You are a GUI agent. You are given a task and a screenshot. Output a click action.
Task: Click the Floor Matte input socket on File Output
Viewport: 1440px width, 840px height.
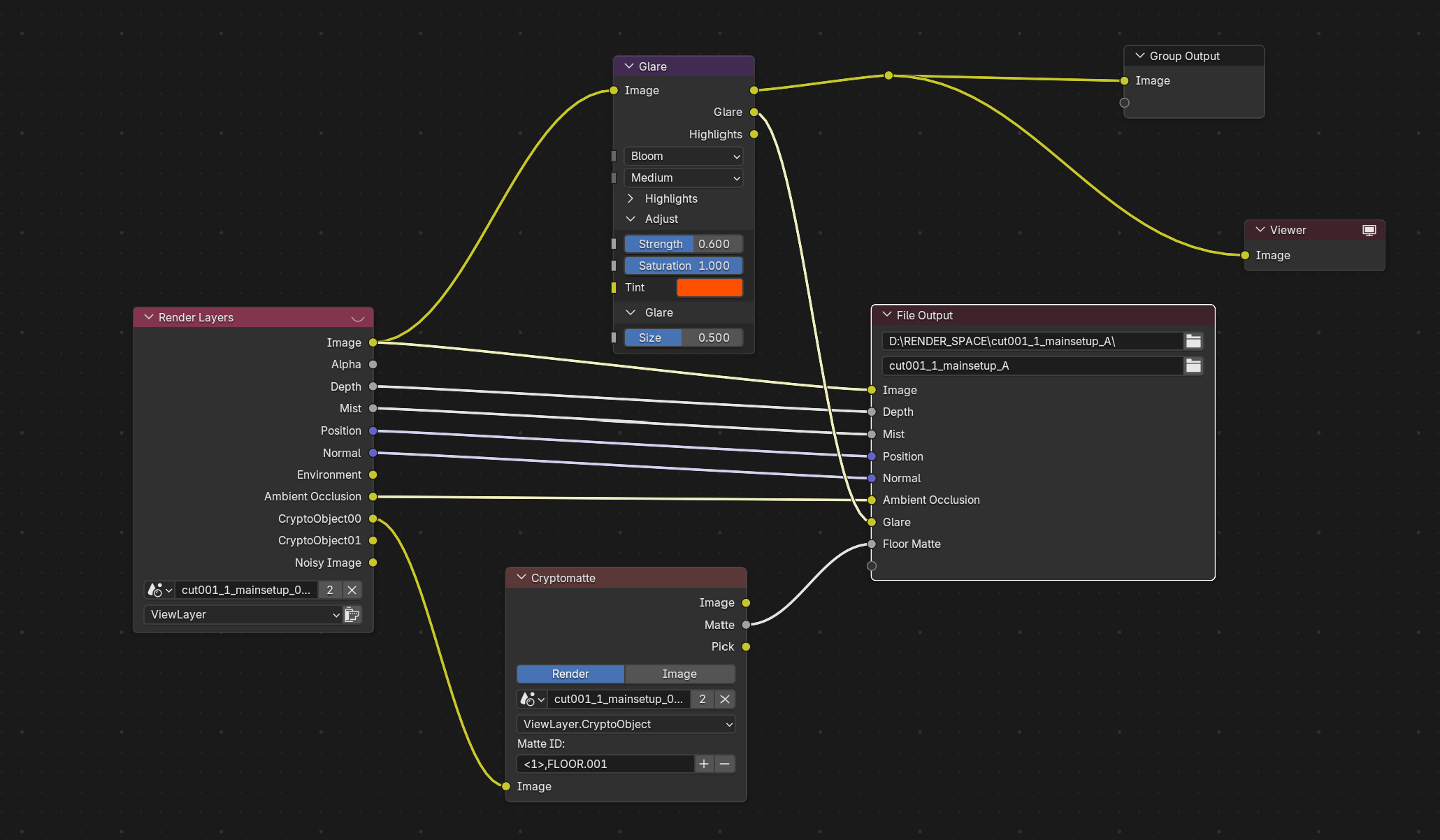click(872, 544)
